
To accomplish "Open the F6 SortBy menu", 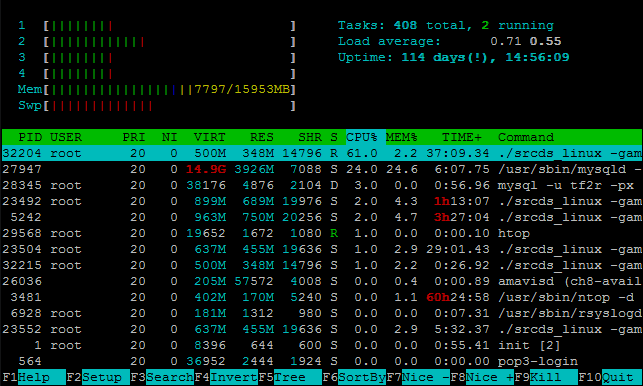I will (353, 377).
